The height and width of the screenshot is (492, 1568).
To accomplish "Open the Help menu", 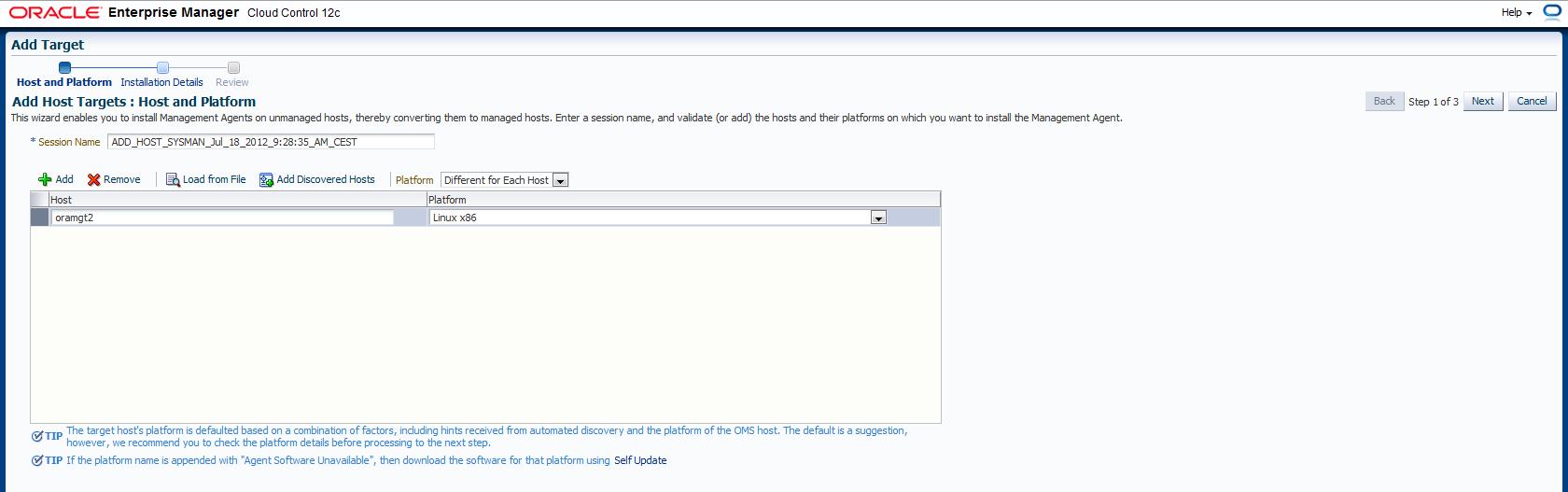I will (1517, 13).
